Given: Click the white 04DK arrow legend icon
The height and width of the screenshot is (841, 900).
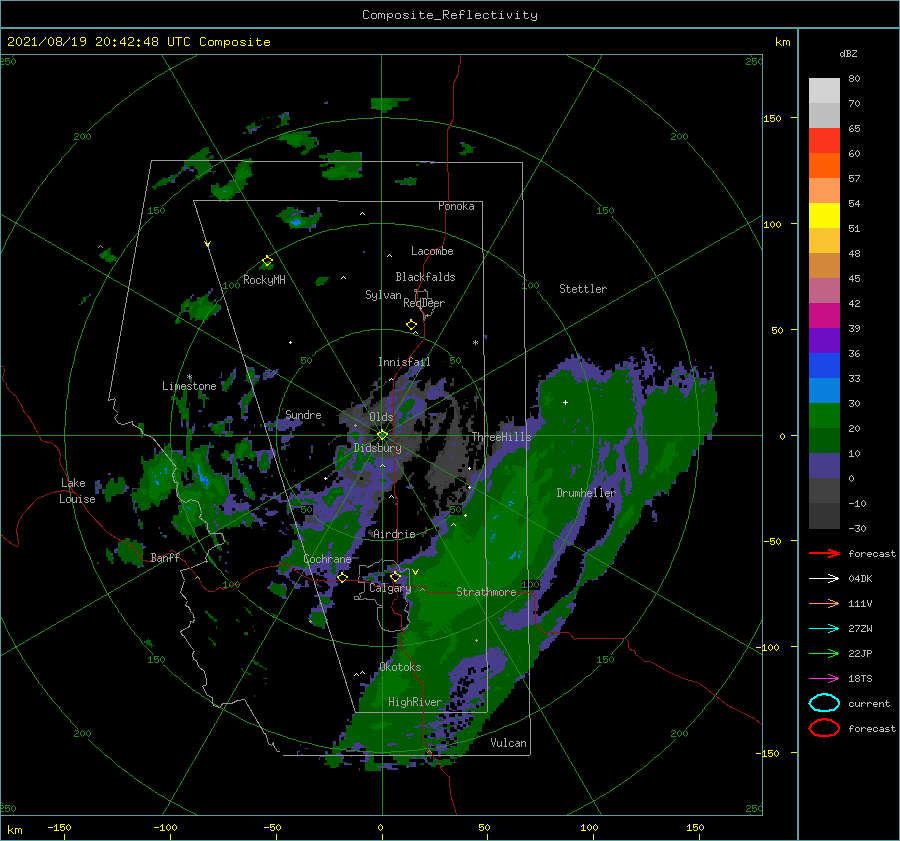Looking at the screenshot, I should tap(824, 578).
